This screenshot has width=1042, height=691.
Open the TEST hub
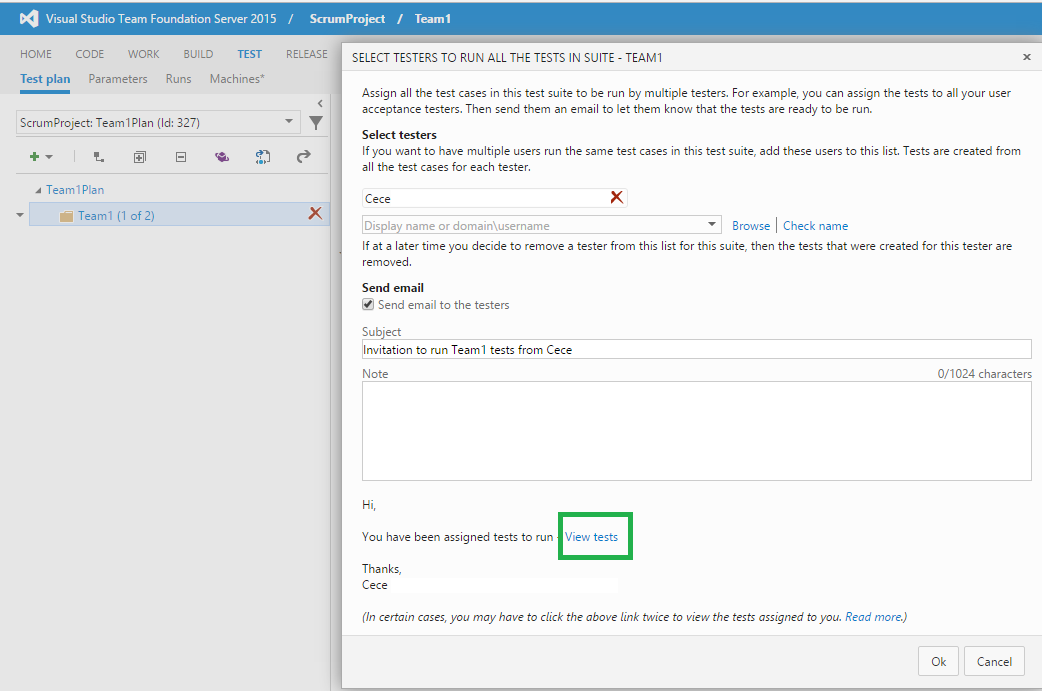coord(250,54)
